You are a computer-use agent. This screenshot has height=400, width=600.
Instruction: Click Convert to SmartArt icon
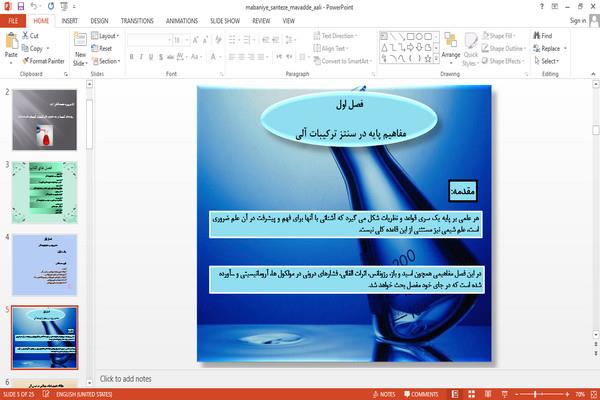click(317, 60)
